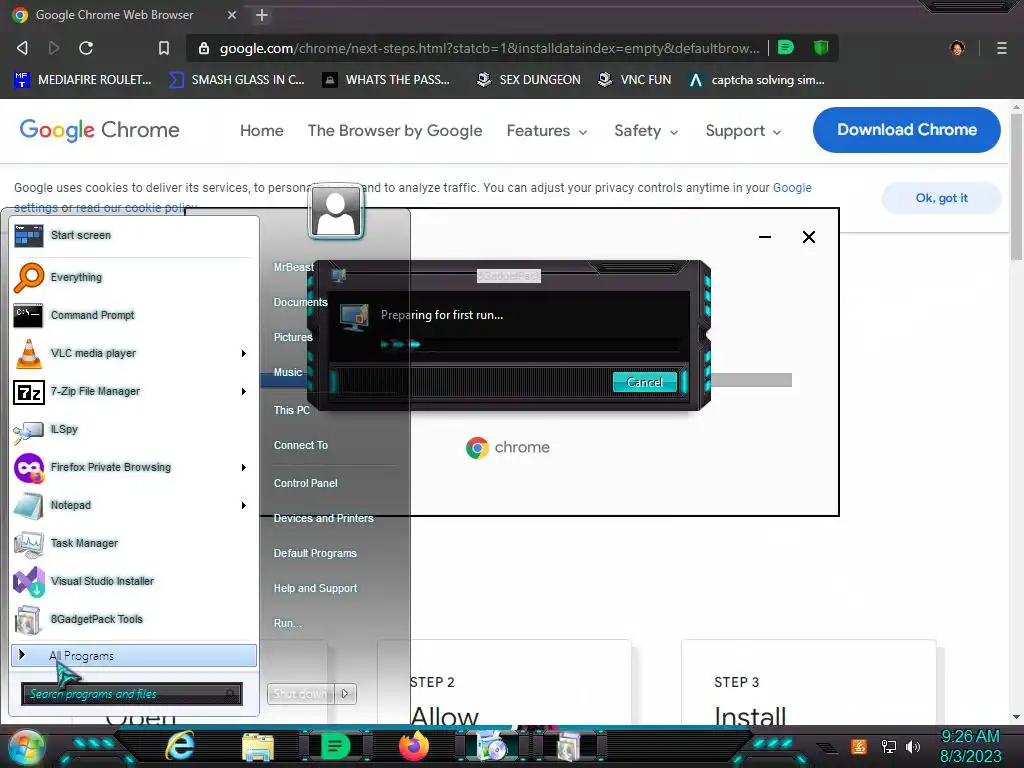The width and height of the screenshot is (1024, 768).
Task: Open The Browser by Google link
Action: 395,131
